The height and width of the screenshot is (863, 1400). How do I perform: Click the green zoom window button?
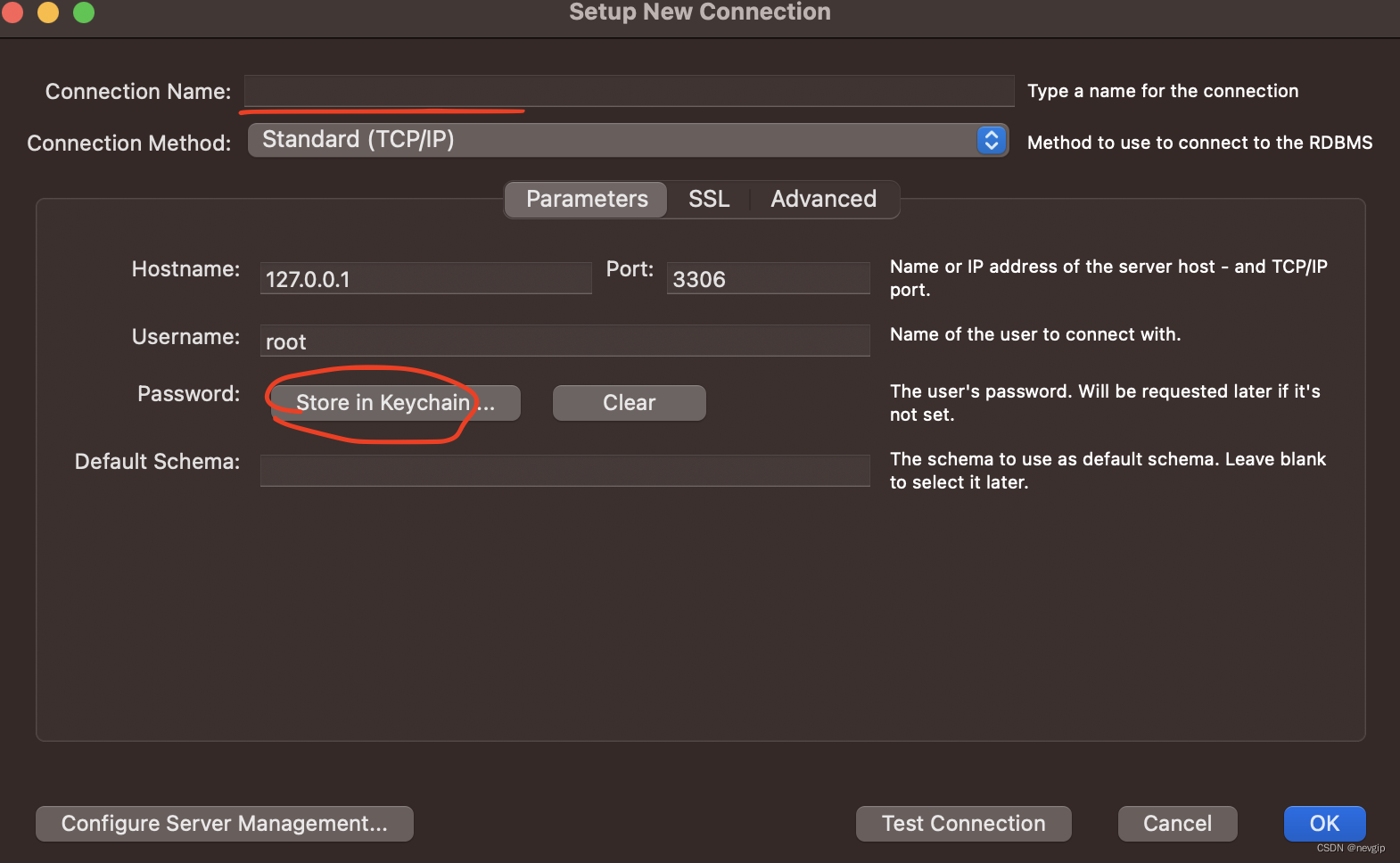click(x=84, y=12)
